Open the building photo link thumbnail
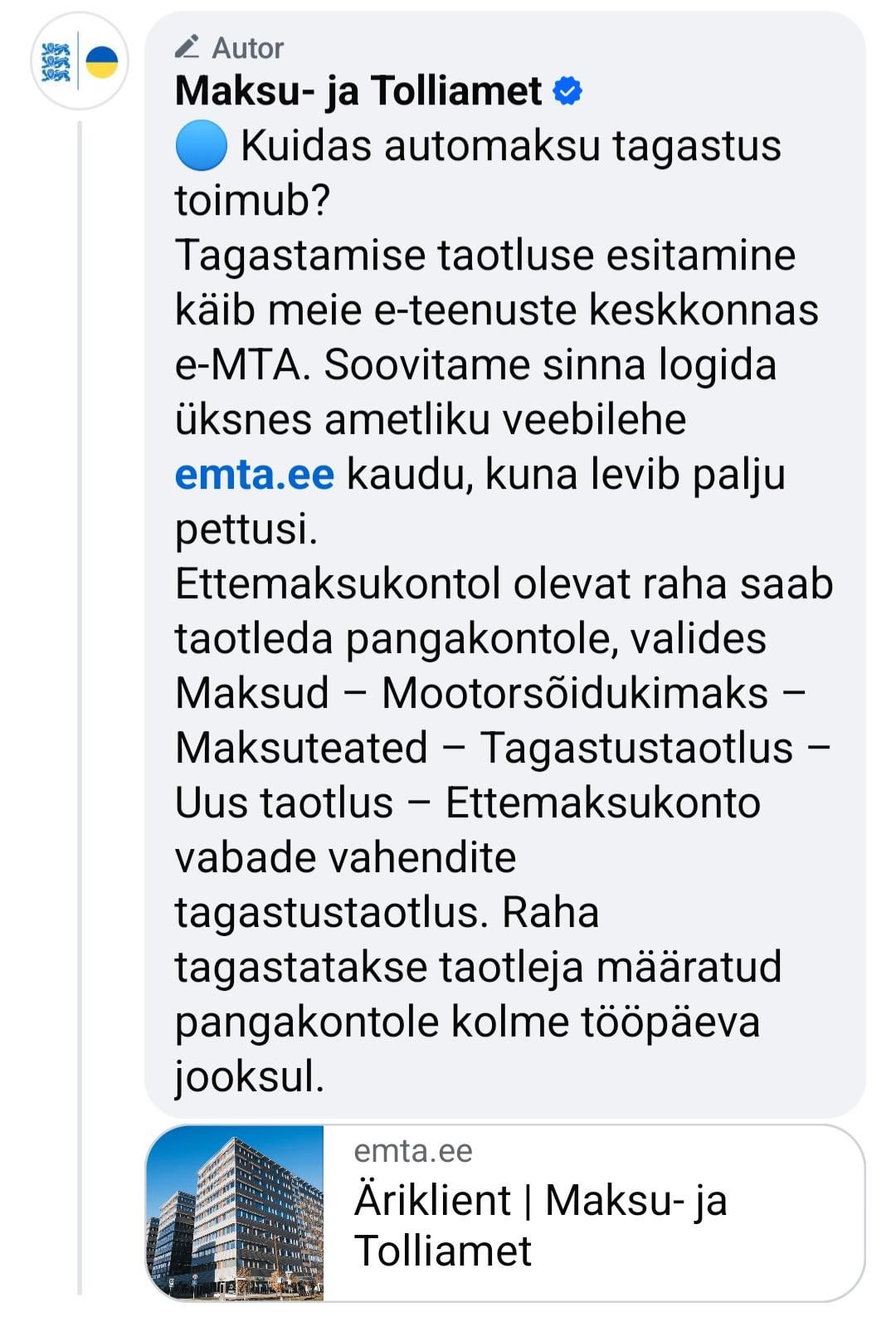 (235, 1212)
